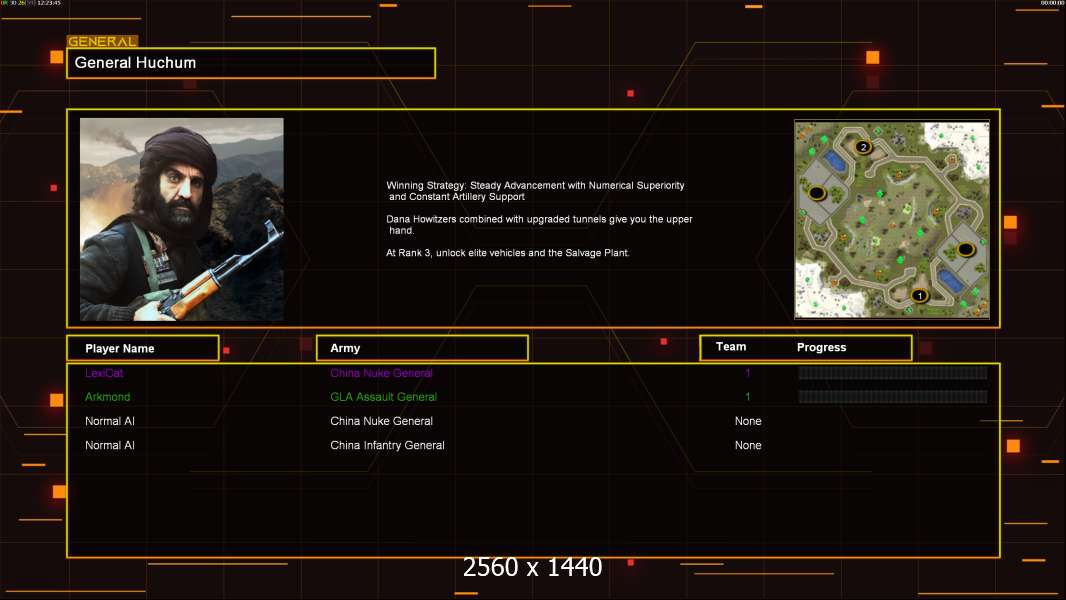This screenshot has width=1066, height=600.
Task: Click start position 2 marker on minimap
Action: (864, 147)
